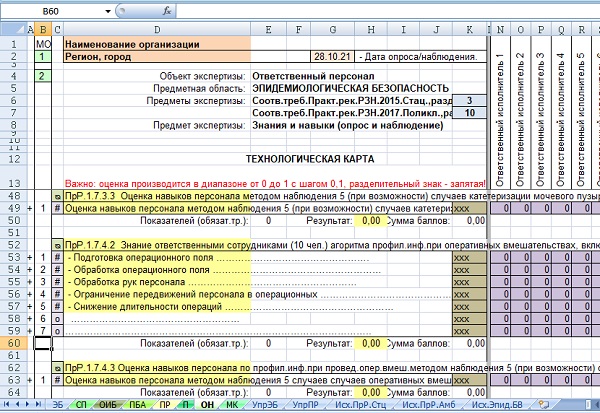Go to first sheet with navigation arrow
The width and height of the screenshot is (600, 413).
coord(7,404)
